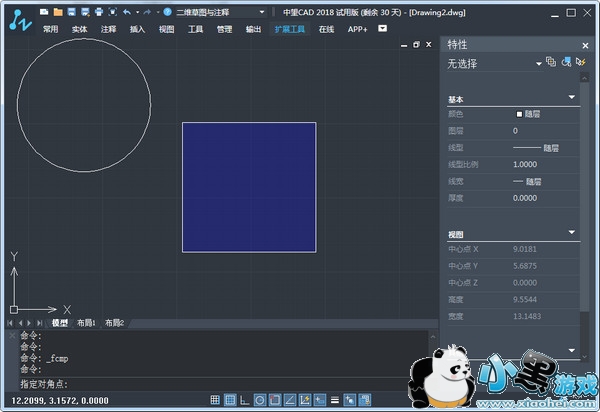
Task: Click the ZWCAD application logo button
Action: click(x=16, y=20)
